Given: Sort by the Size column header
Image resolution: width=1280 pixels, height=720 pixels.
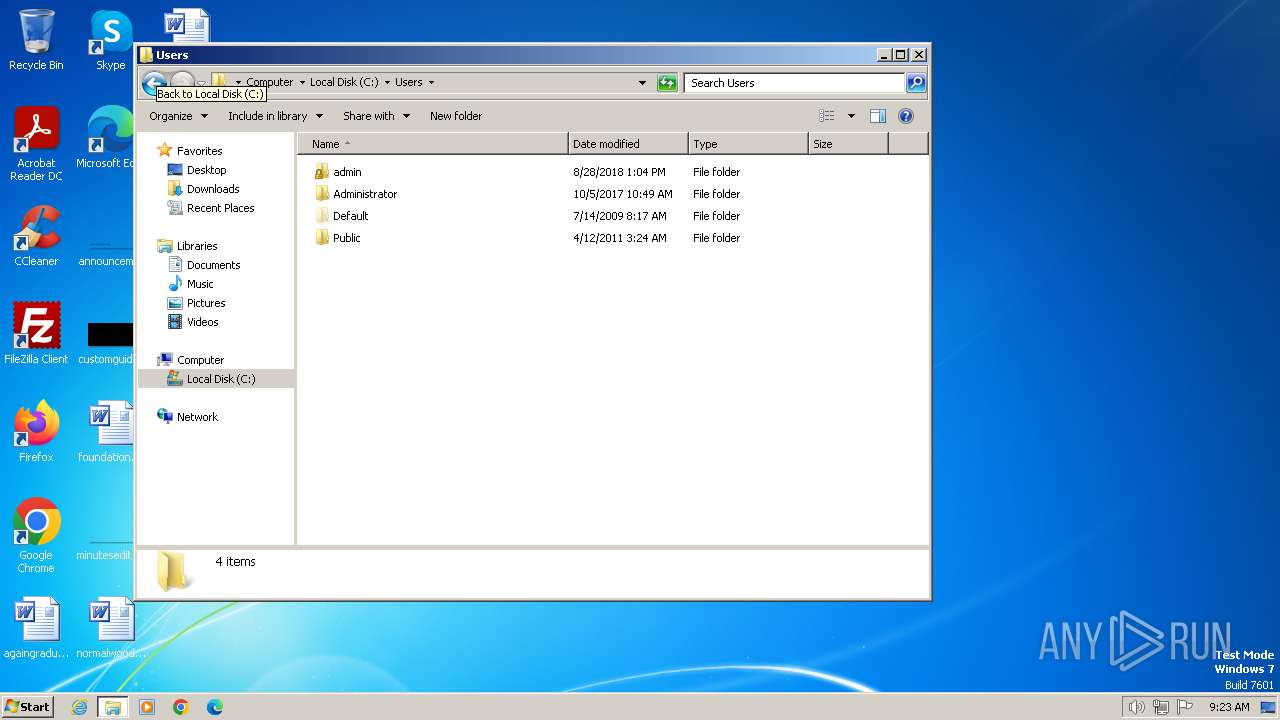Looking at the screenshot, I should [x=848, y=144].
